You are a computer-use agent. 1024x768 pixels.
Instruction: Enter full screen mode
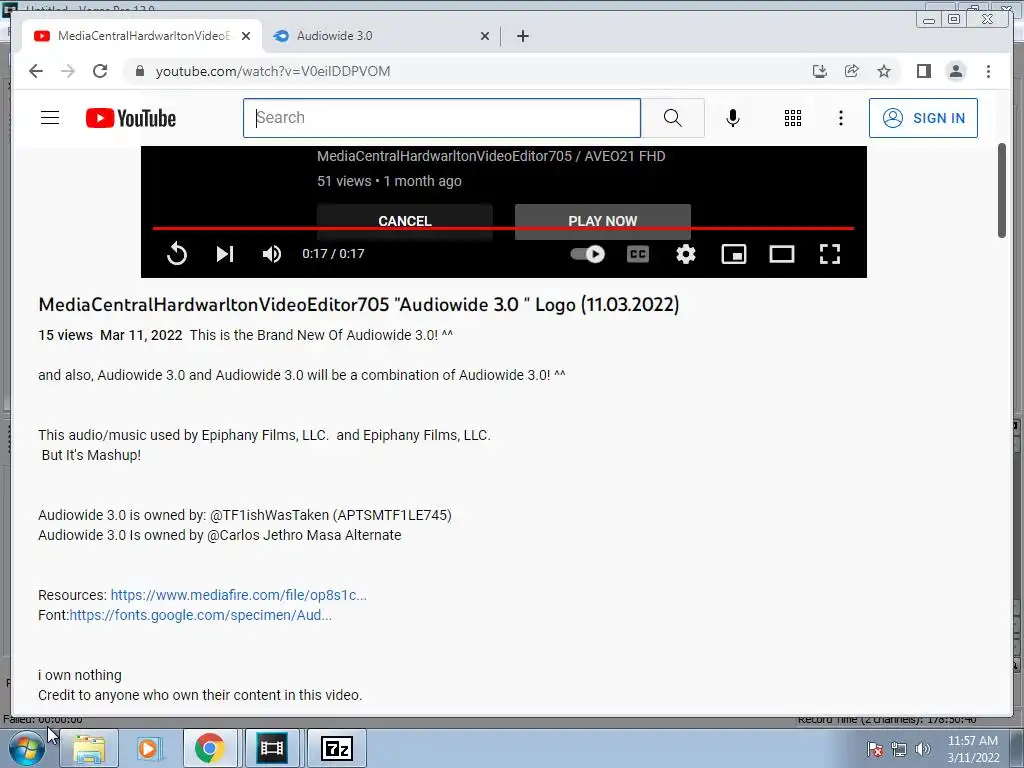click(829, 253)
